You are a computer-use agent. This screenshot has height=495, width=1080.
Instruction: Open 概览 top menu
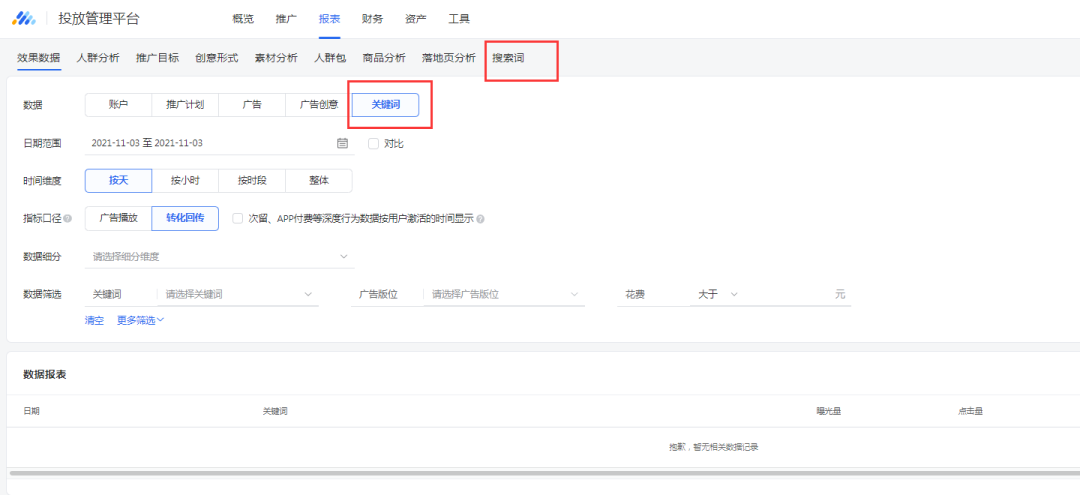(243, 19)
